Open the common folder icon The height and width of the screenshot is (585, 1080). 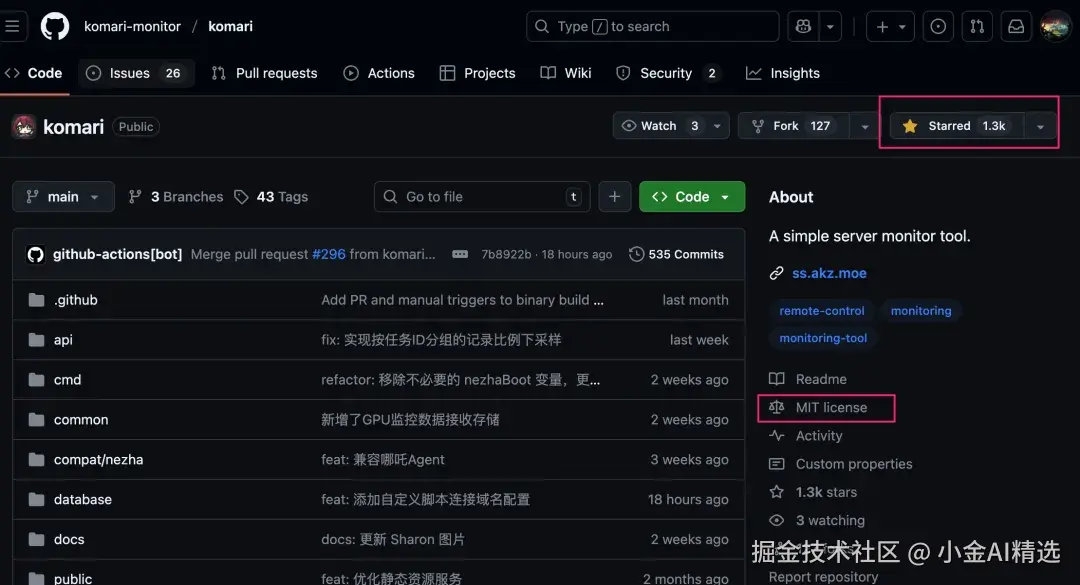pyautogui.click(x=37, y=420)
